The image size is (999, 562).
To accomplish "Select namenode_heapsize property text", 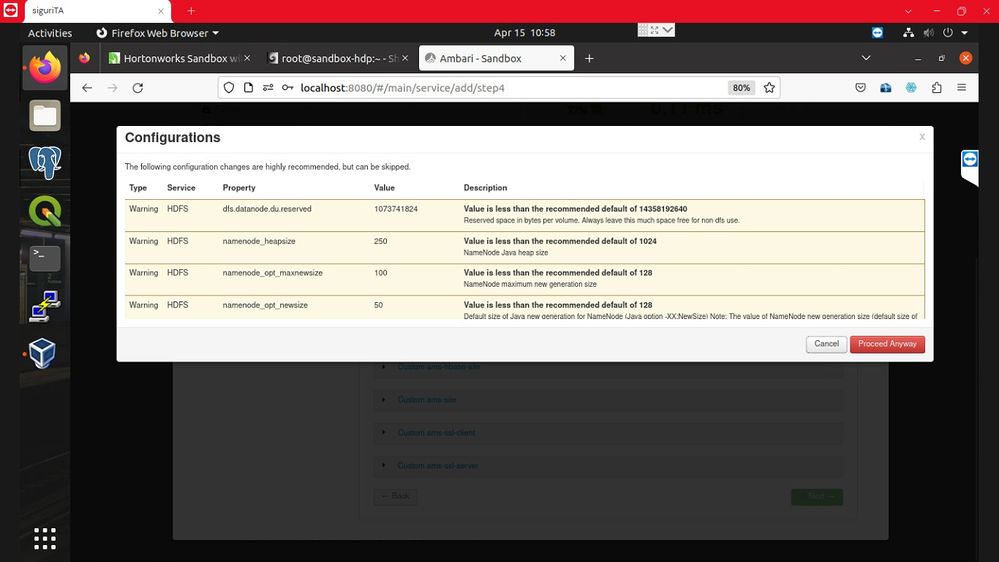I will (x=259, y=241).
